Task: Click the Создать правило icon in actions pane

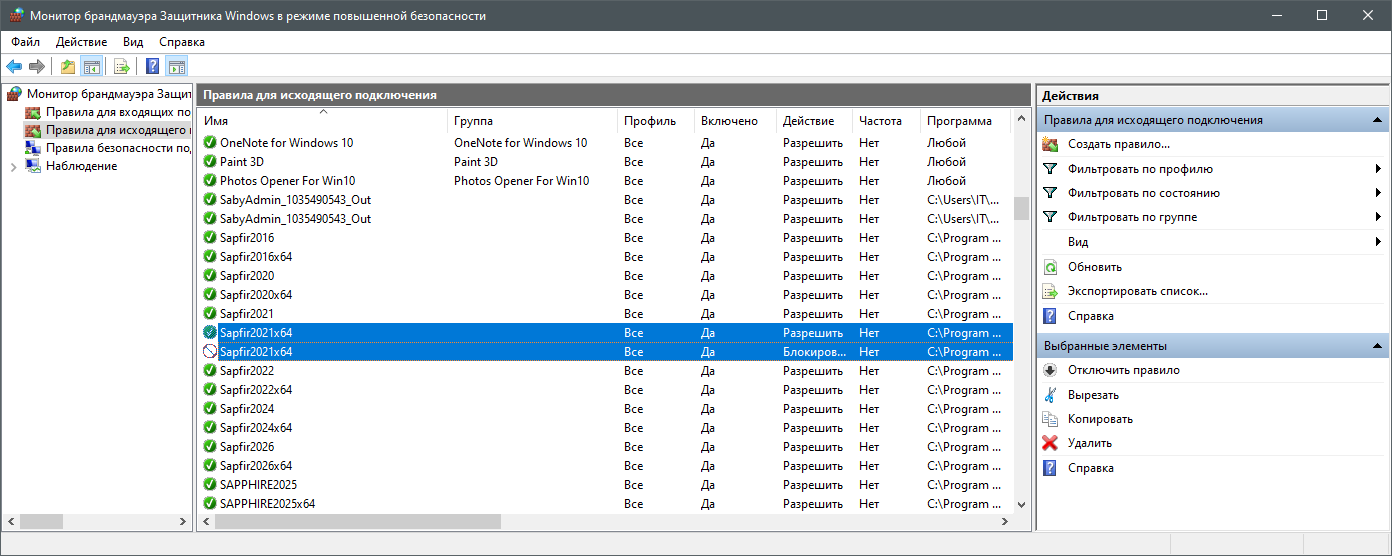Action: [1050, 144]
